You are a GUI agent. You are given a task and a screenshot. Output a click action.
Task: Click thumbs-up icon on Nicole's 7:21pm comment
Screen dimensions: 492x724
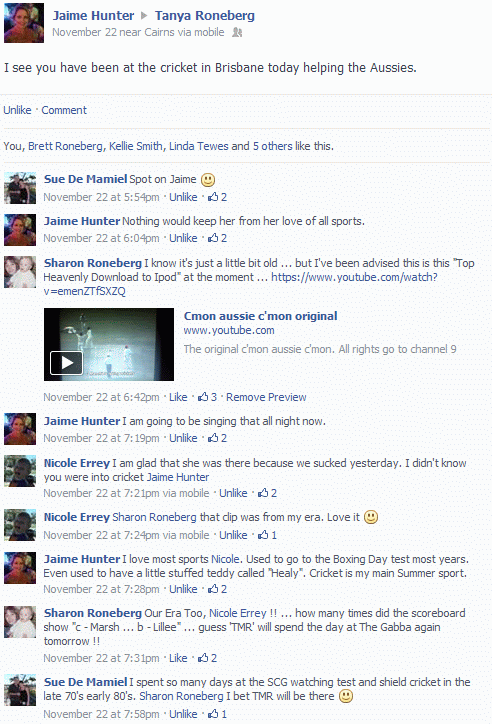(x=263, y=493)
